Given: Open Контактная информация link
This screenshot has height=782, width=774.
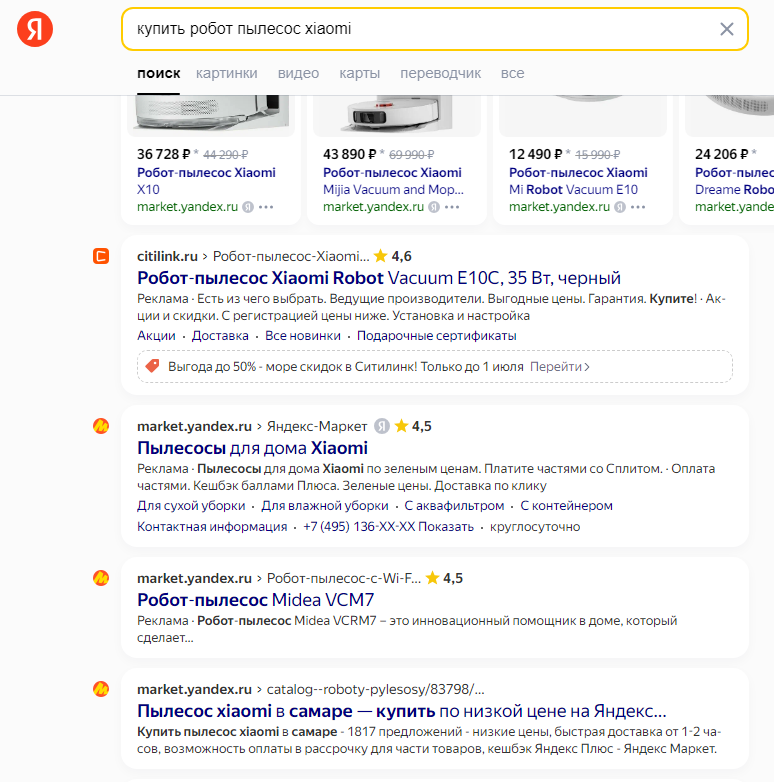Looking at the screenshot, I should (x=212, y=527).
